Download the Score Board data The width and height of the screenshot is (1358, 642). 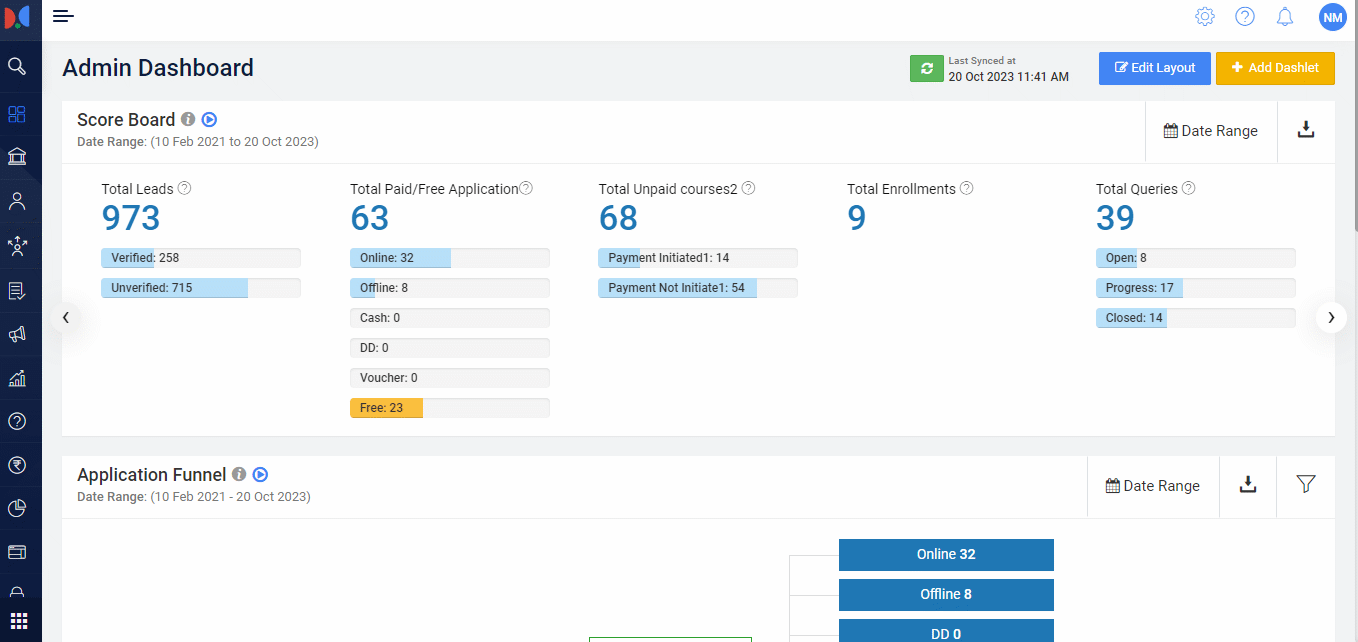tap(1306, 130)
